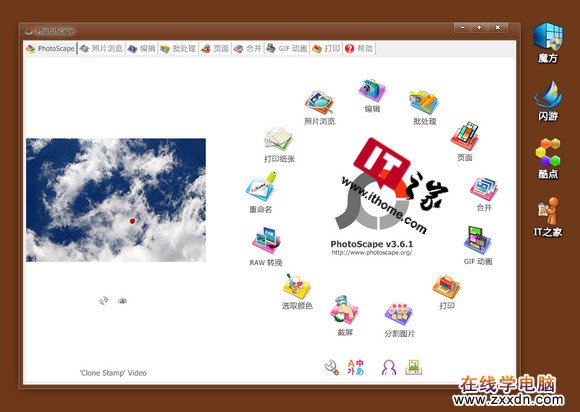Open the 'Clone Stamp' Video link
The image size is (580, 412).
coord(113,373)
